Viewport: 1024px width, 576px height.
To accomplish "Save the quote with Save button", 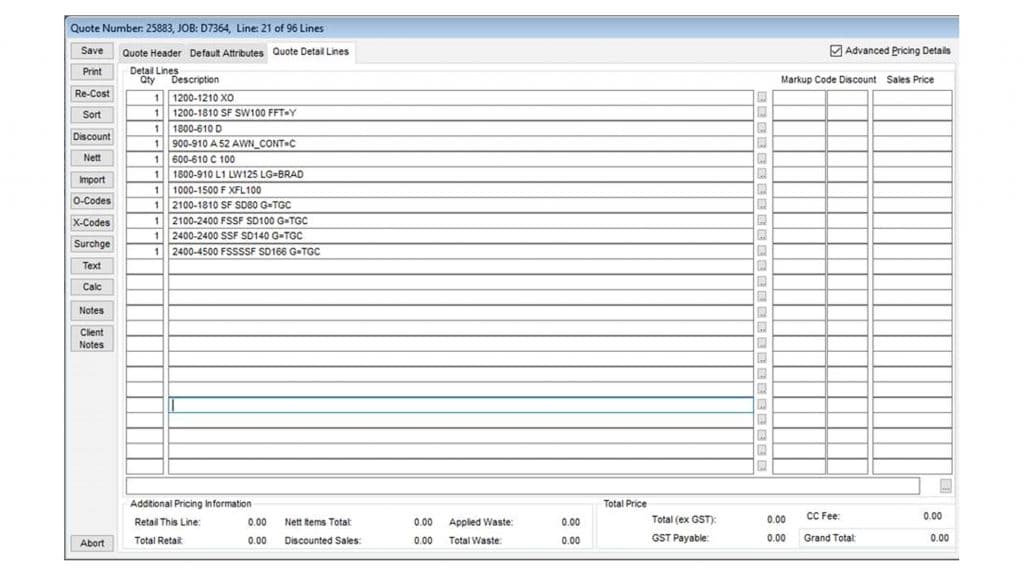I will tap(92, 51).
